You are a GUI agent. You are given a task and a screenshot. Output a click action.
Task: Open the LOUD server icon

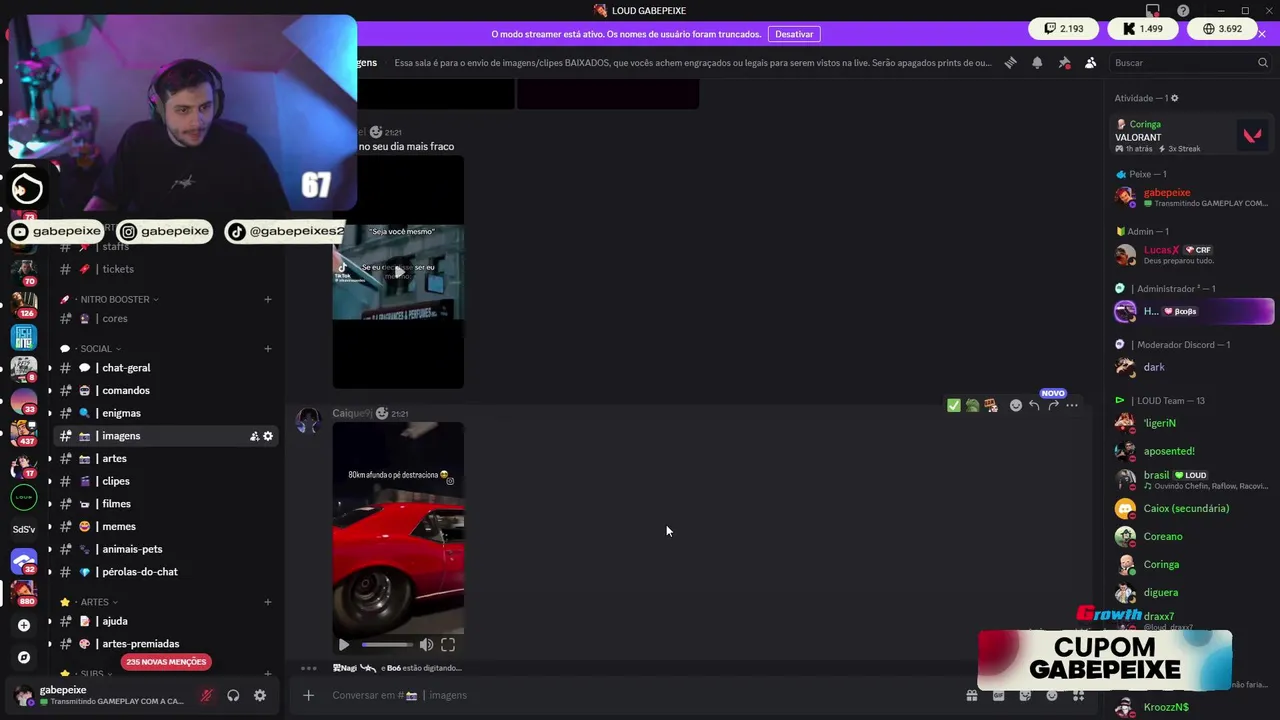click(x=24, y=497)
